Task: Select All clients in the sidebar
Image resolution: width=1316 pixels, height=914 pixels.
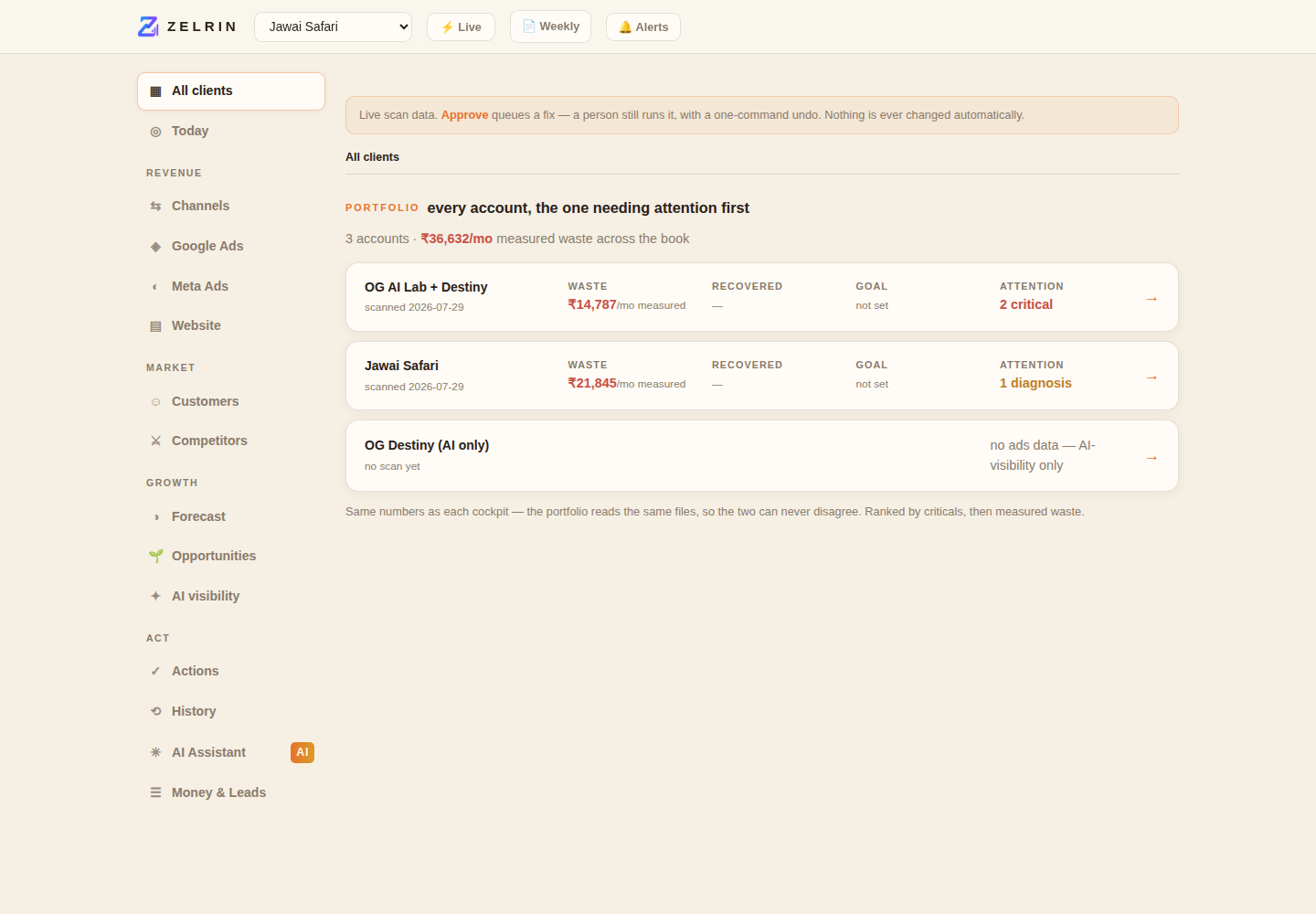Action: pos(231,91)
